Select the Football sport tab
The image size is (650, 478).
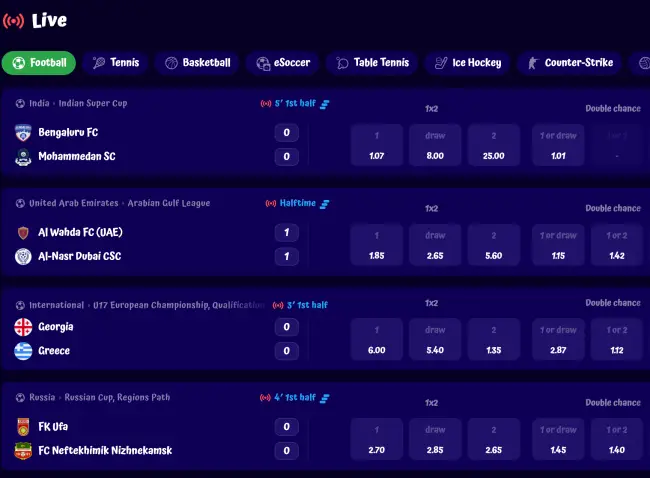pyautogui.click(x=39, y=63)
